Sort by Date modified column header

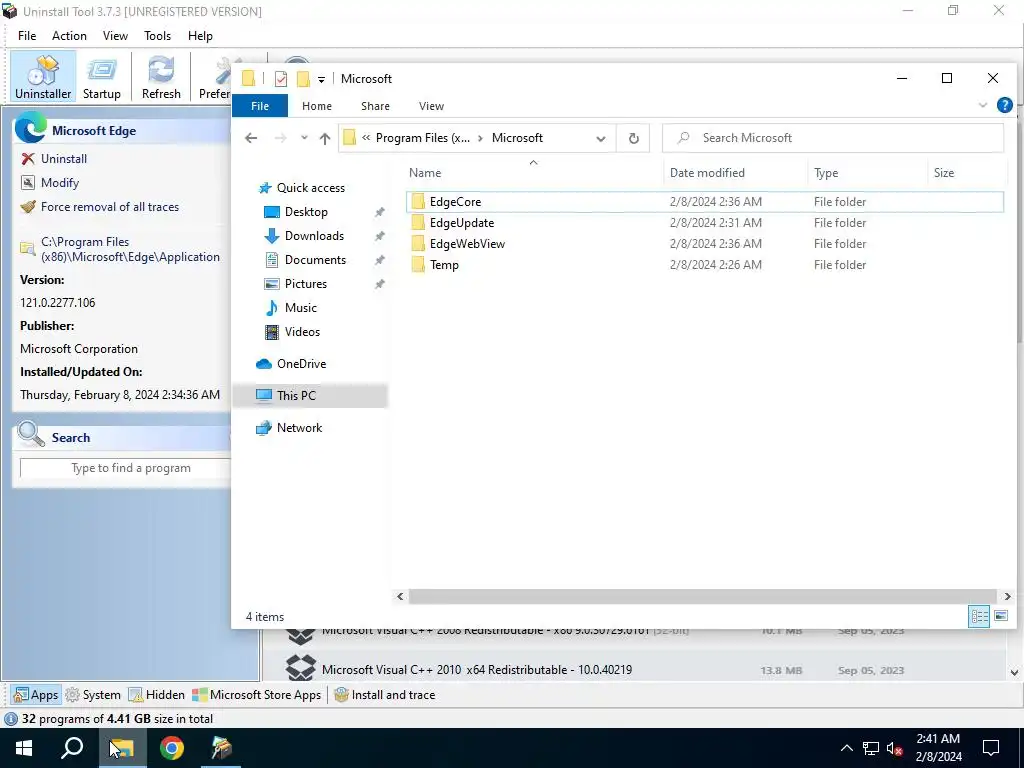click(735, 172)
